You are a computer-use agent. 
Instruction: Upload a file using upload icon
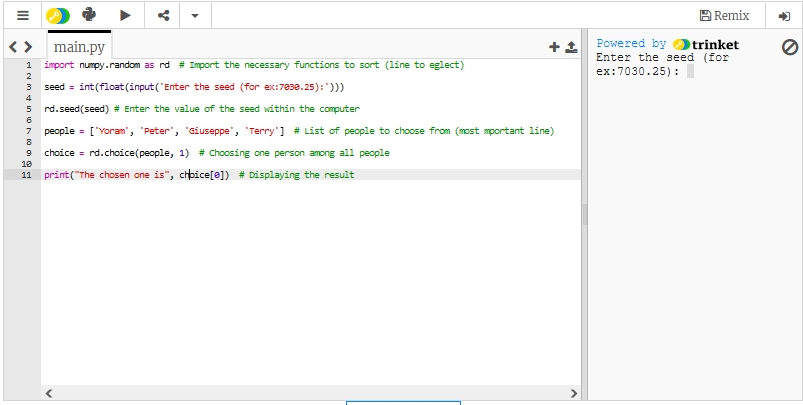tap(571, 47)
